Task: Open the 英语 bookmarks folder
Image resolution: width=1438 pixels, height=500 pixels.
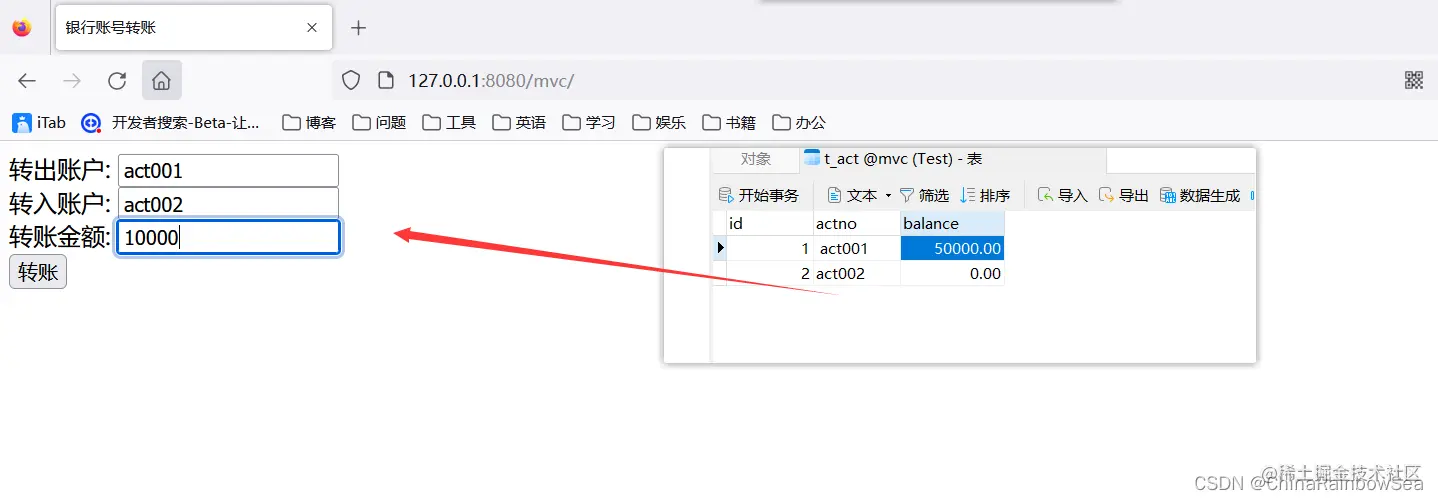Action: click(519, 123)
